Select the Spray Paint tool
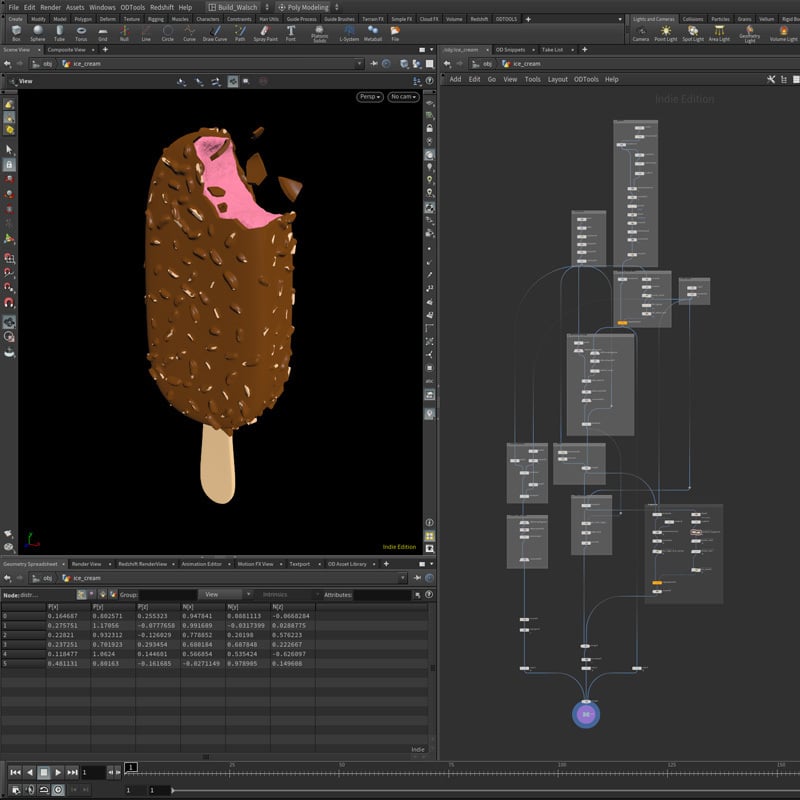This screenshot has height=800, width=800. (x=265, y=33)
